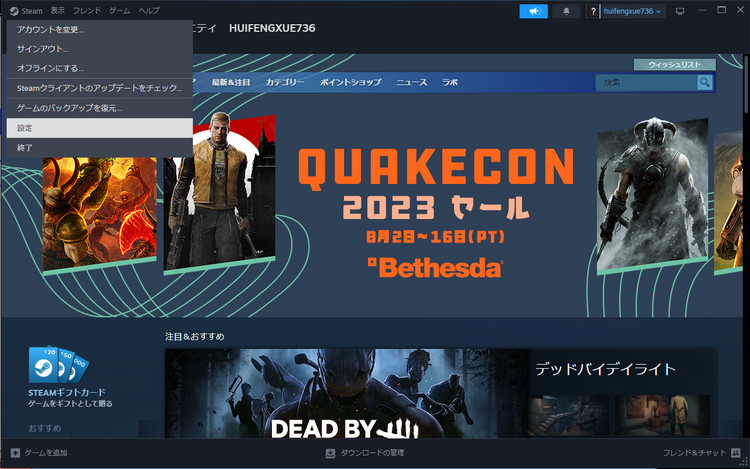Open フレンド&チャット at the bottom
Image resolution: width=750 pixels, height=469 pixels.
click(701, 452)
